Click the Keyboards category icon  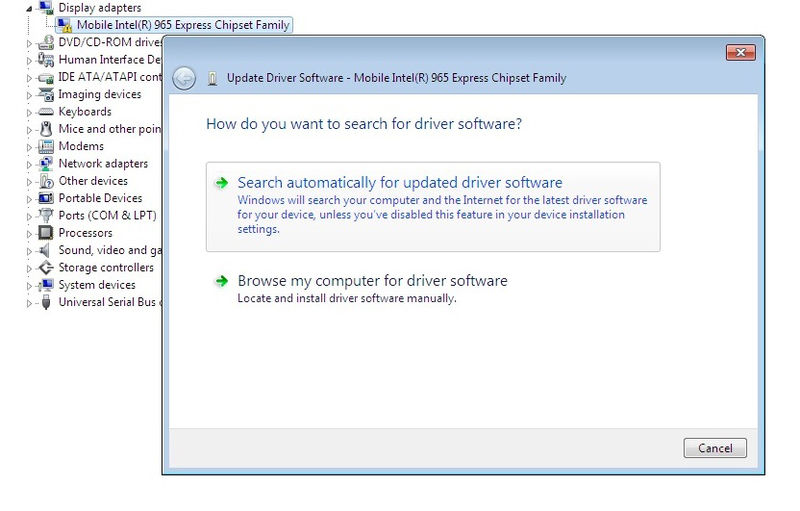(x=45, y=112)
